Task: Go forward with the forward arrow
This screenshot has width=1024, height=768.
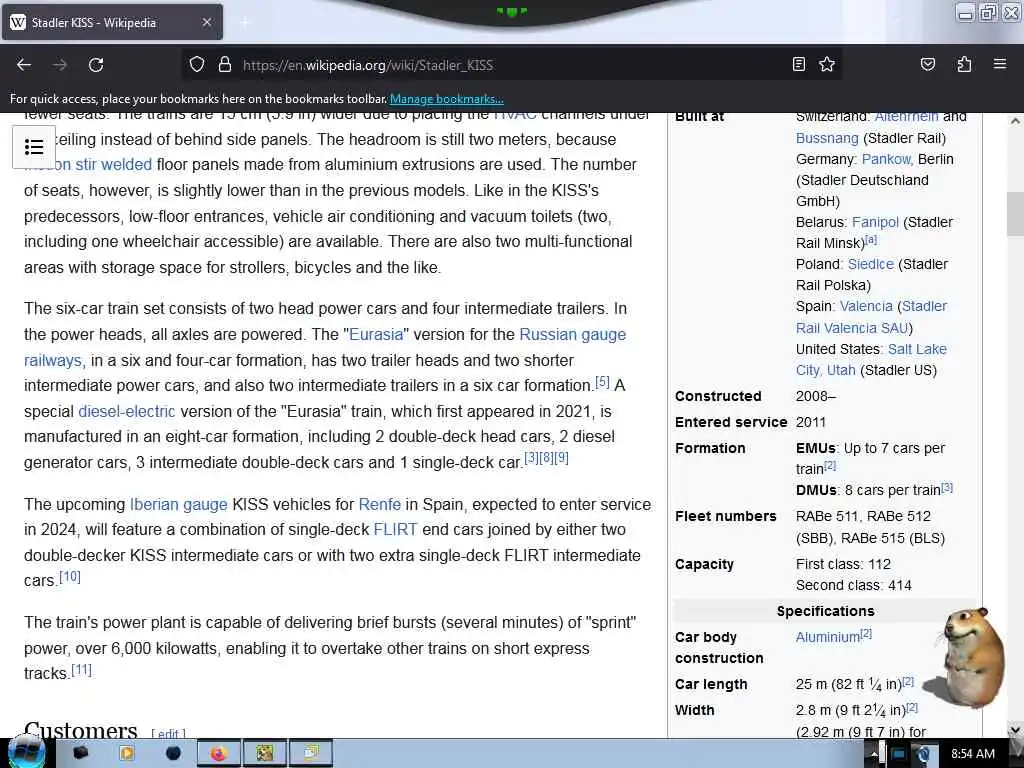Action: pos(60,65)
